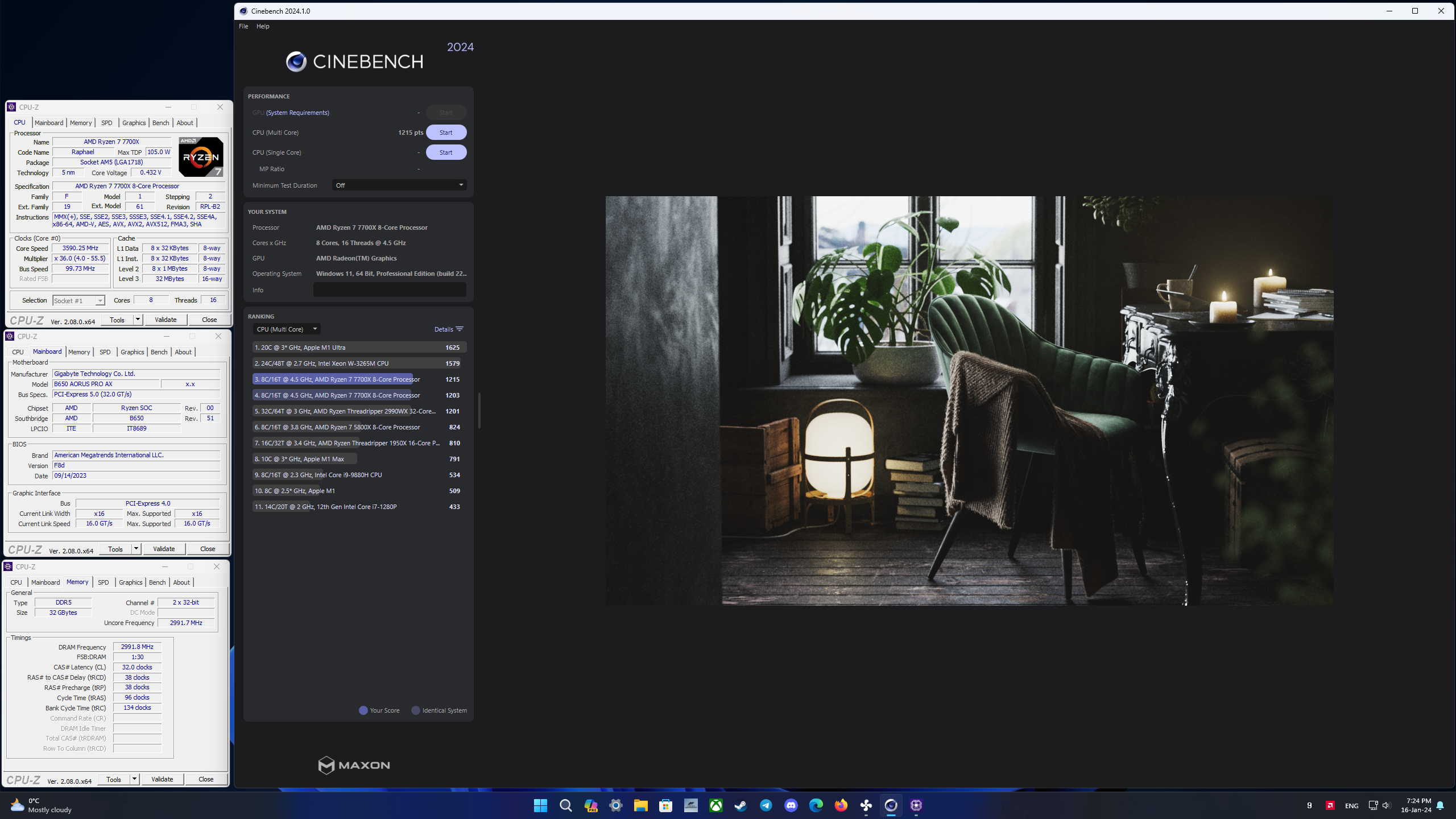Open notifications bell in taskbar
1456x819 pixels.
coord(1440,805)
